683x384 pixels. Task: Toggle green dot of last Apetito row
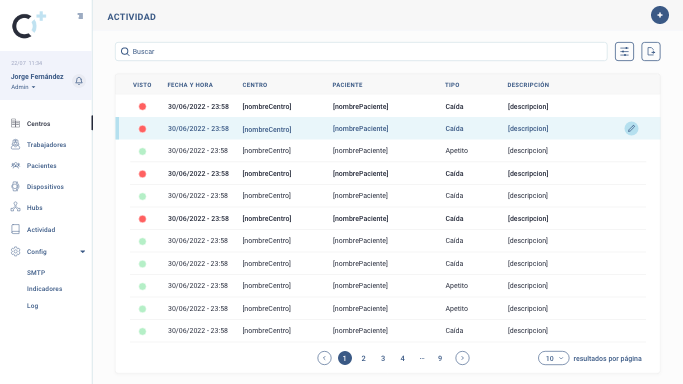[142, 309]
